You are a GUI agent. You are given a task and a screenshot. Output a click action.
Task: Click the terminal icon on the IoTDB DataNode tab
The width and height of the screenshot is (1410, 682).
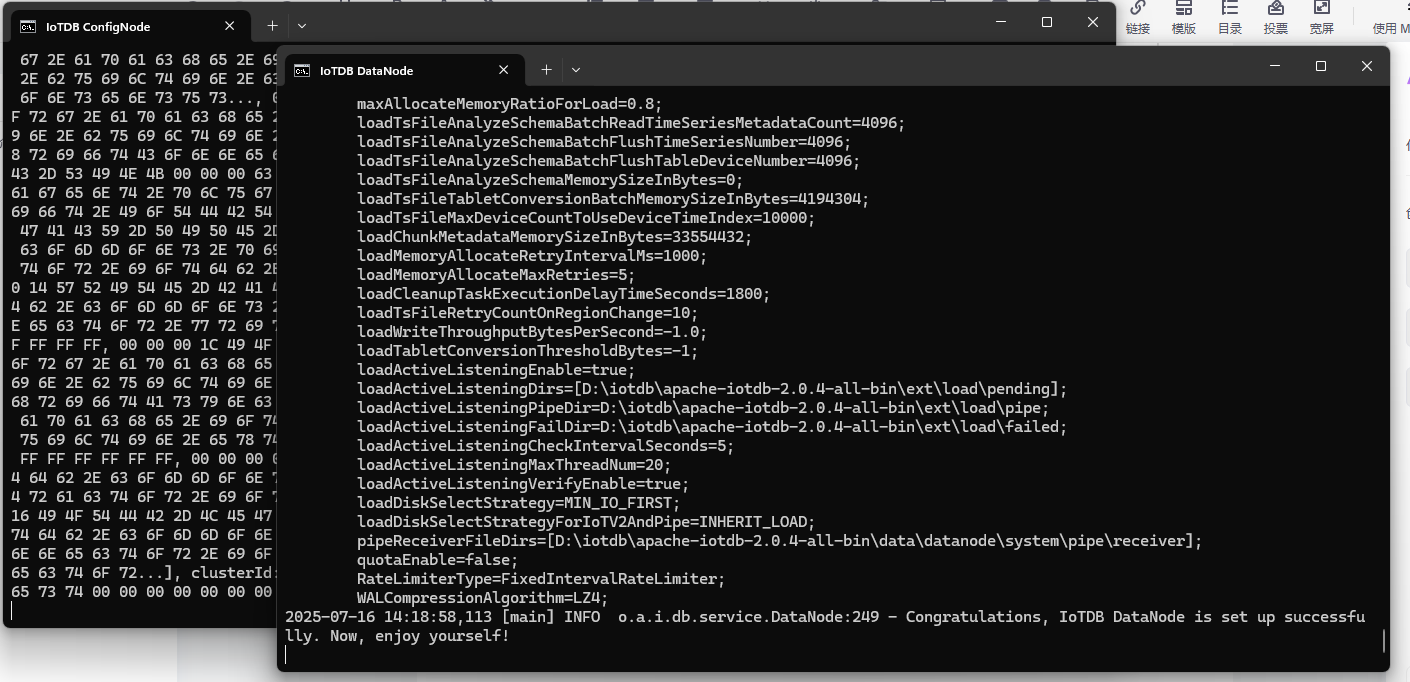[303, 70]
